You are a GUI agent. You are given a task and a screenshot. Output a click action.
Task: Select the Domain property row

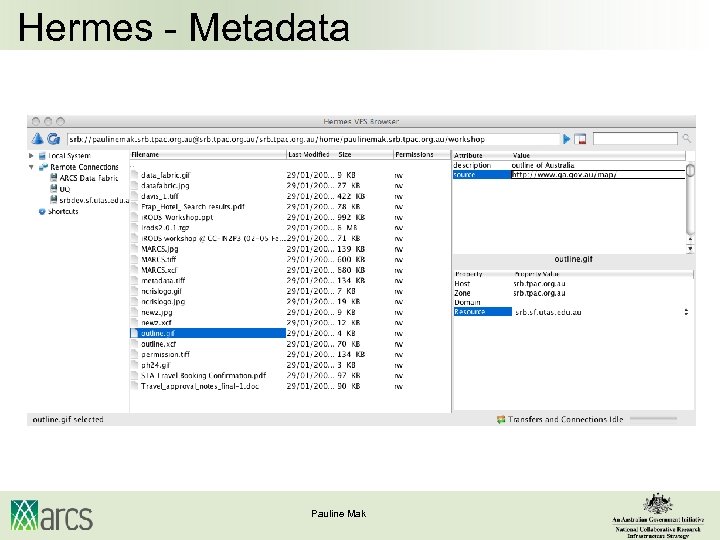coord(573,302)
